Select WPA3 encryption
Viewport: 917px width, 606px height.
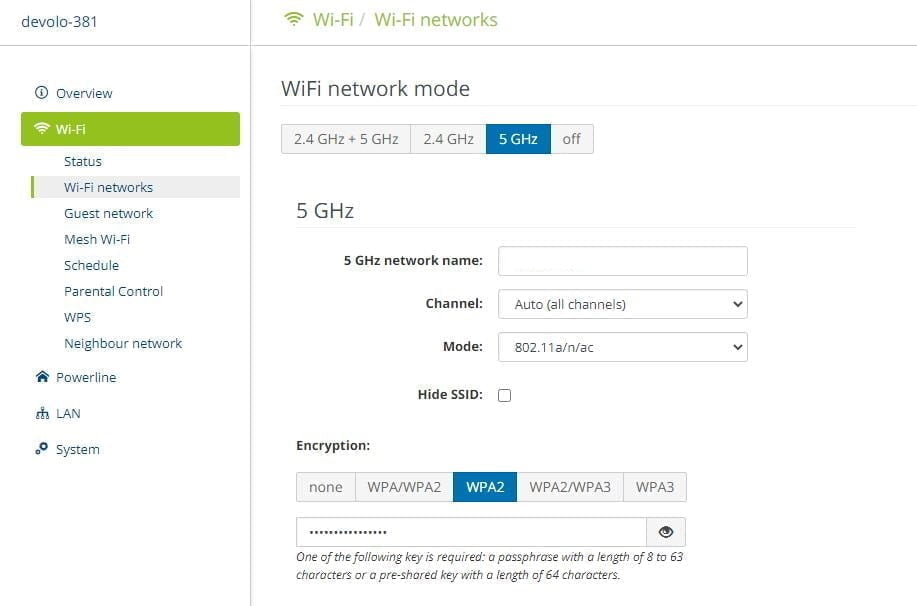tap(655, 487)
